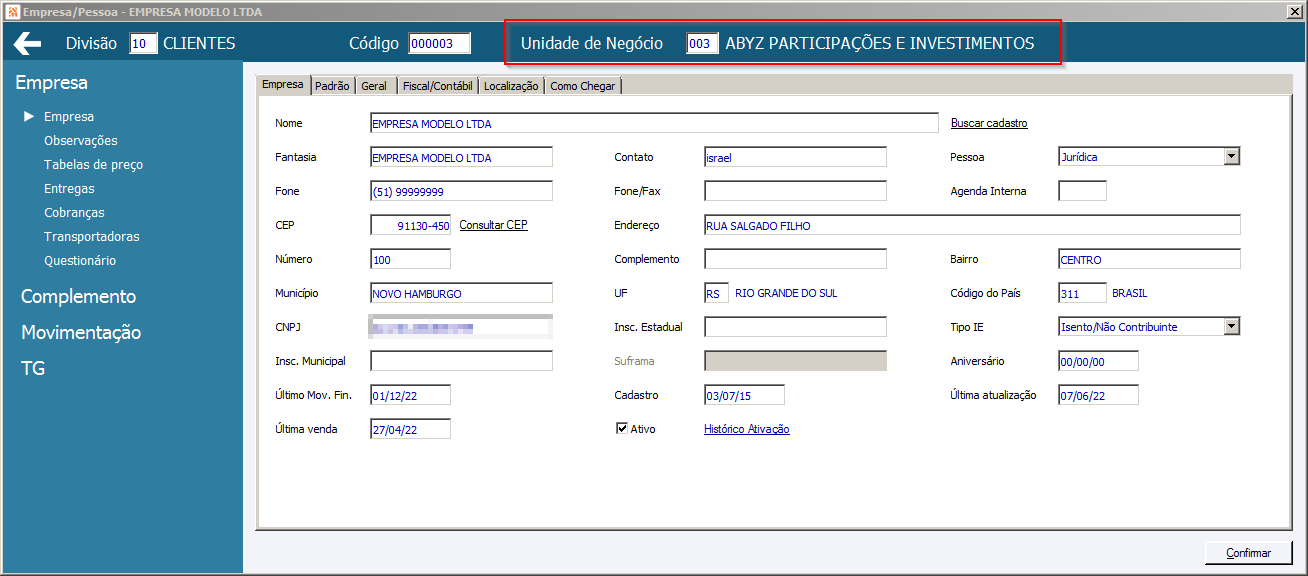The width and height of the screenshot is (1308, 576).
Task: Click the Código do País field
Action: (1082, 293)
